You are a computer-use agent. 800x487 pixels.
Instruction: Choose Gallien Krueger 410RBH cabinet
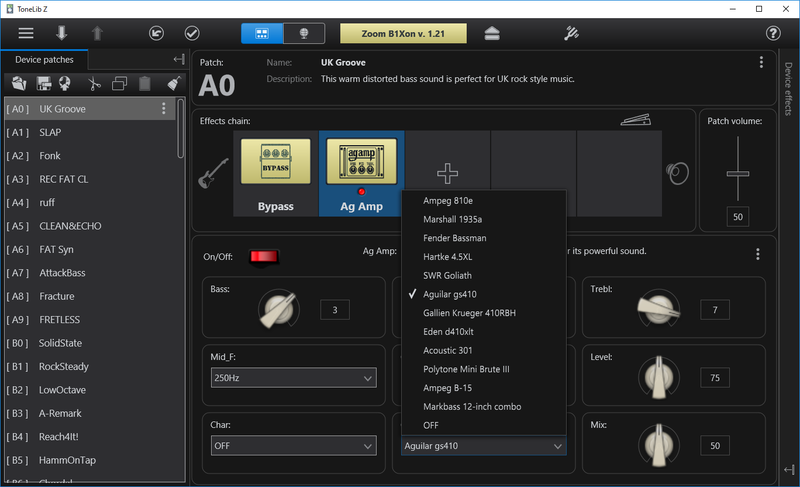point(484,313)
